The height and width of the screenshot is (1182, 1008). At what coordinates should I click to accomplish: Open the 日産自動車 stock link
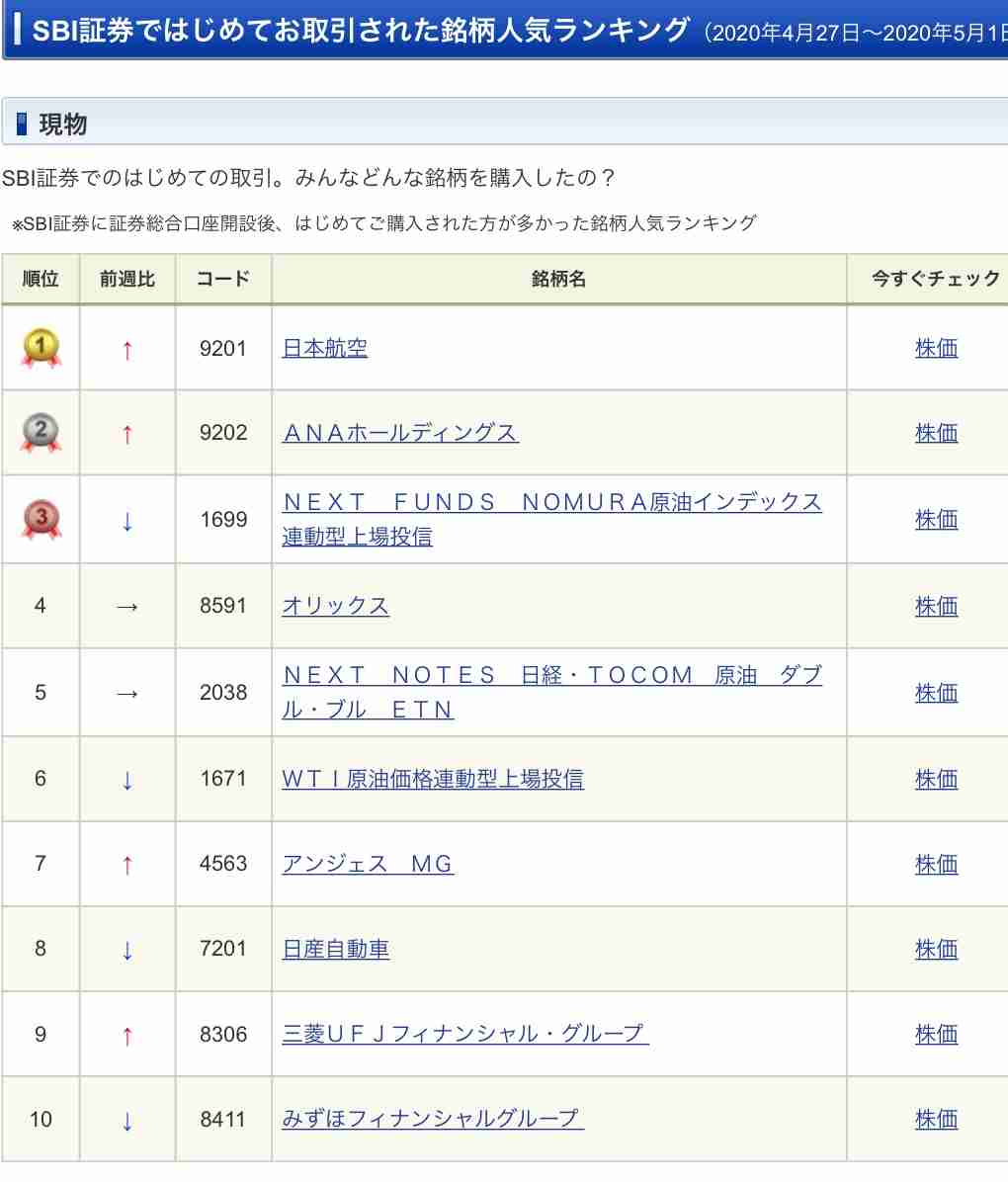pyautogui.click(x=335, y=949)
